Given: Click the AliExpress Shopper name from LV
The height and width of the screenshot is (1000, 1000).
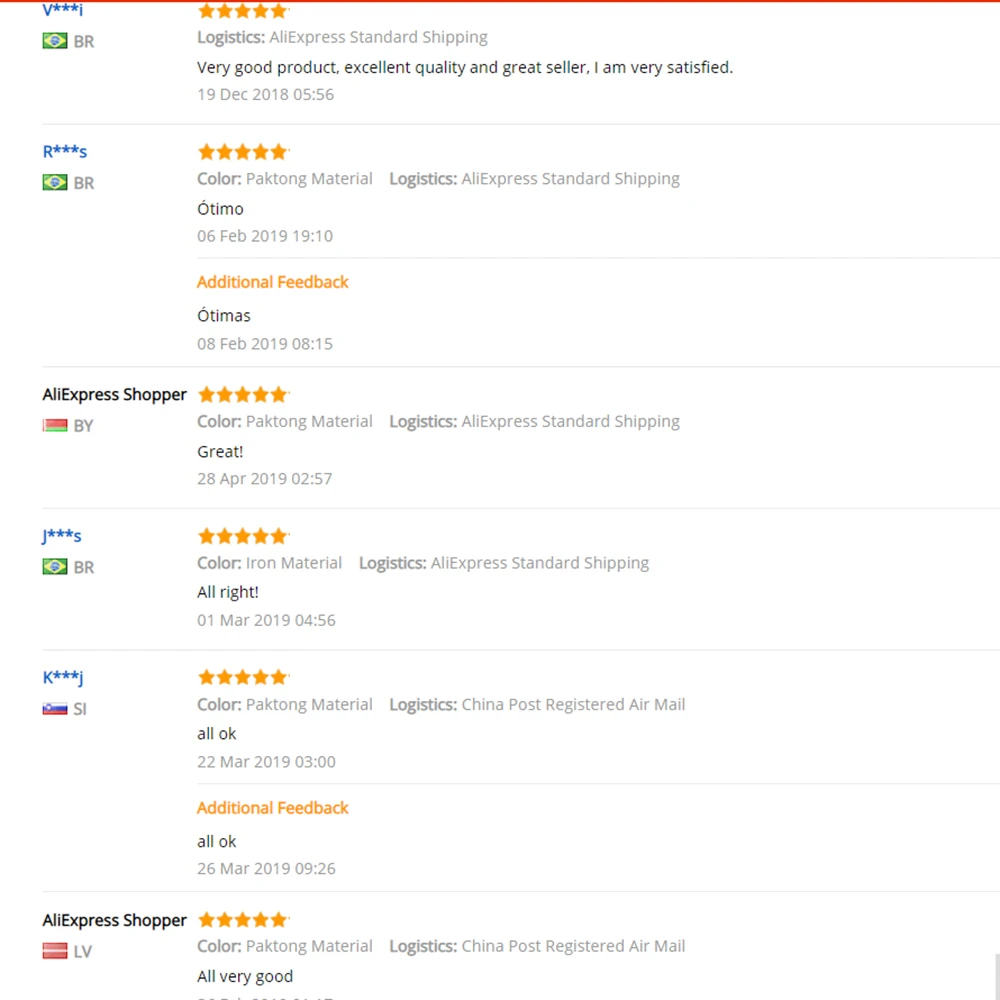Looking at the screenshot, I should coord(114,920).
